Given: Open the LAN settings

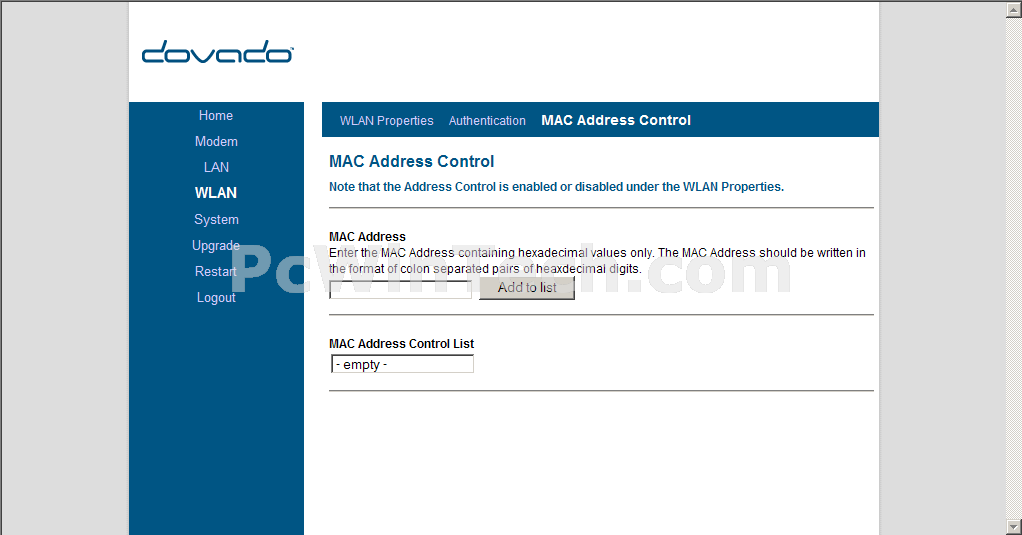Looking at the screenshot, I should [216, 167].
